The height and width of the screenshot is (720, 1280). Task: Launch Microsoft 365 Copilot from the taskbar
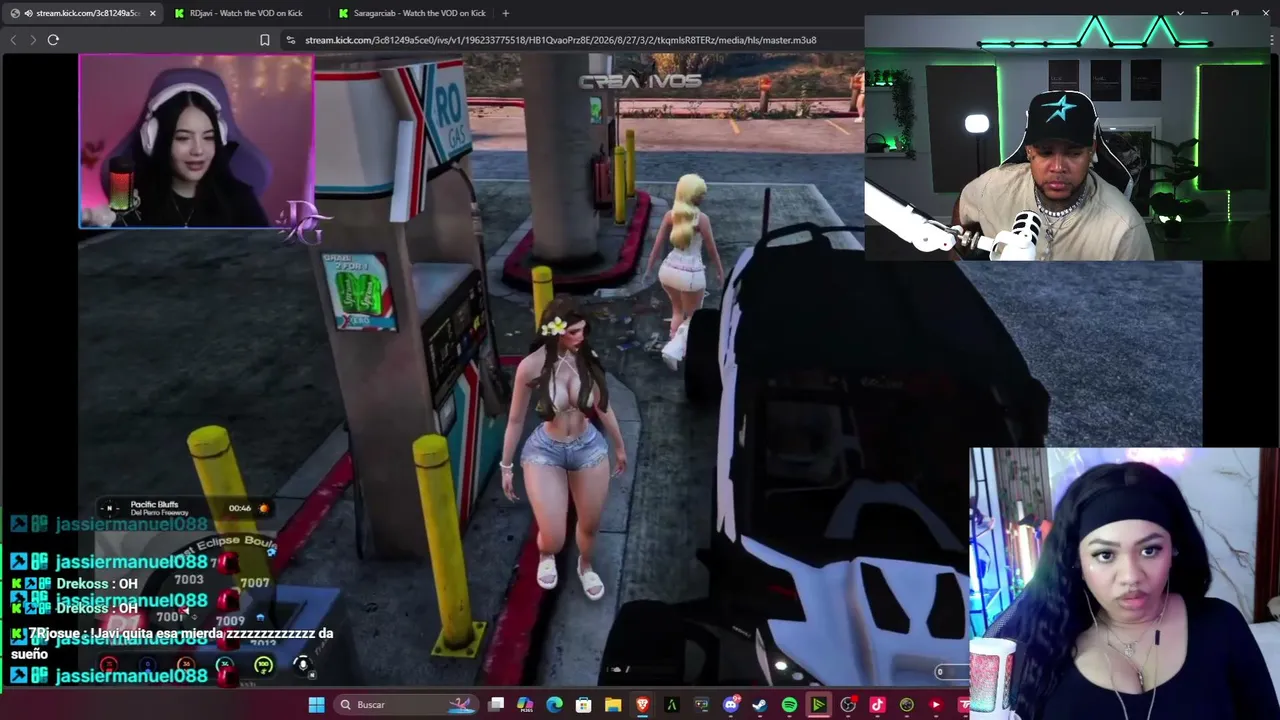click(525, 705)
